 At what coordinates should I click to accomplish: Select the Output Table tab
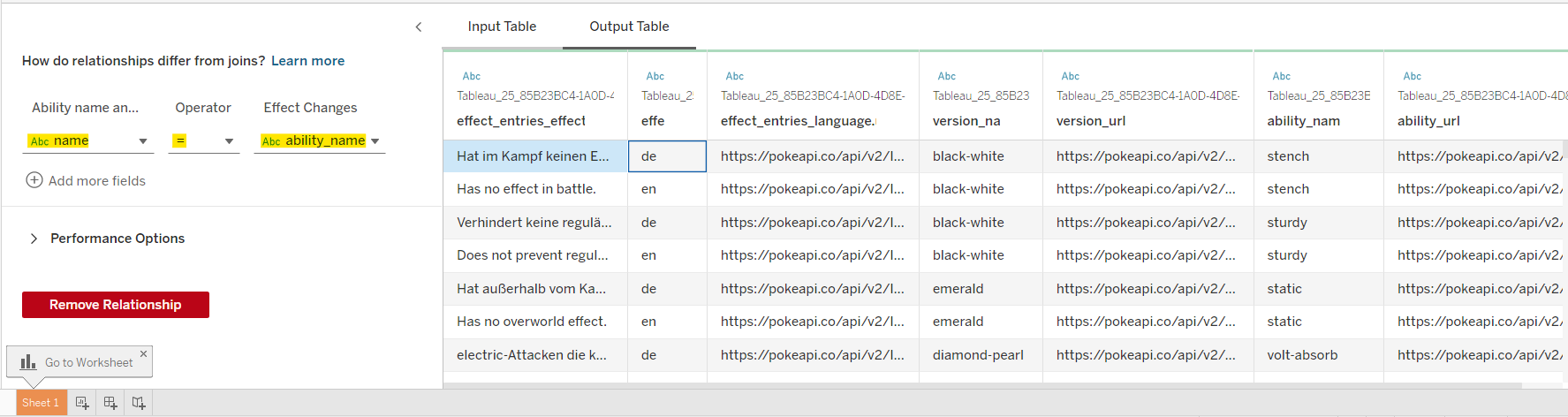click(629, 27)
